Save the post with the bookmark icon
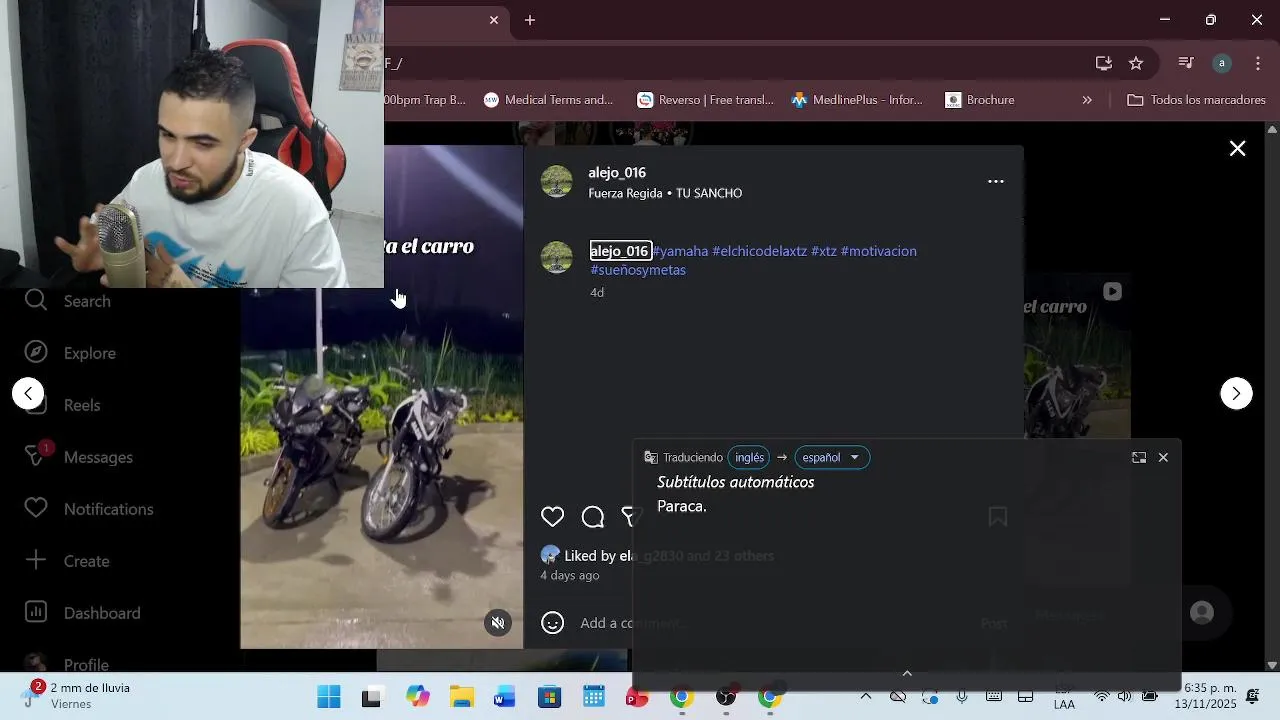This screenshot has width=1280, height=720. 997,517
